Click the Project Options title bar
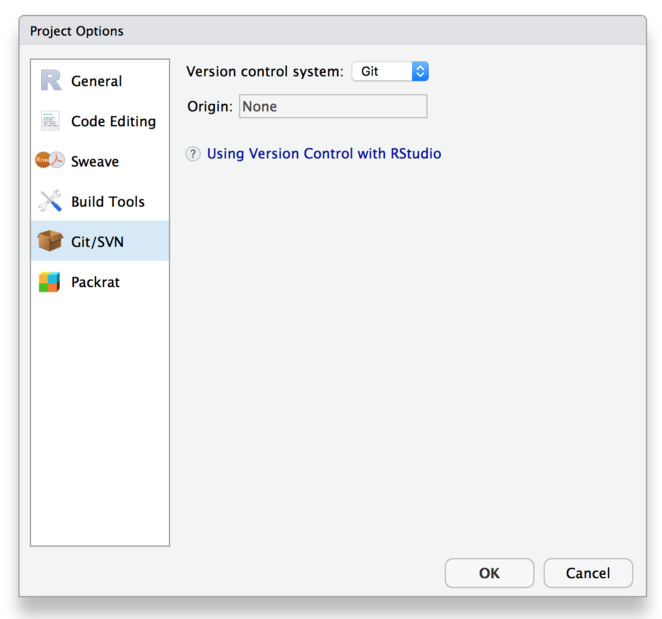The height and width of the screenshot is (619, 662). pos(333,31)
